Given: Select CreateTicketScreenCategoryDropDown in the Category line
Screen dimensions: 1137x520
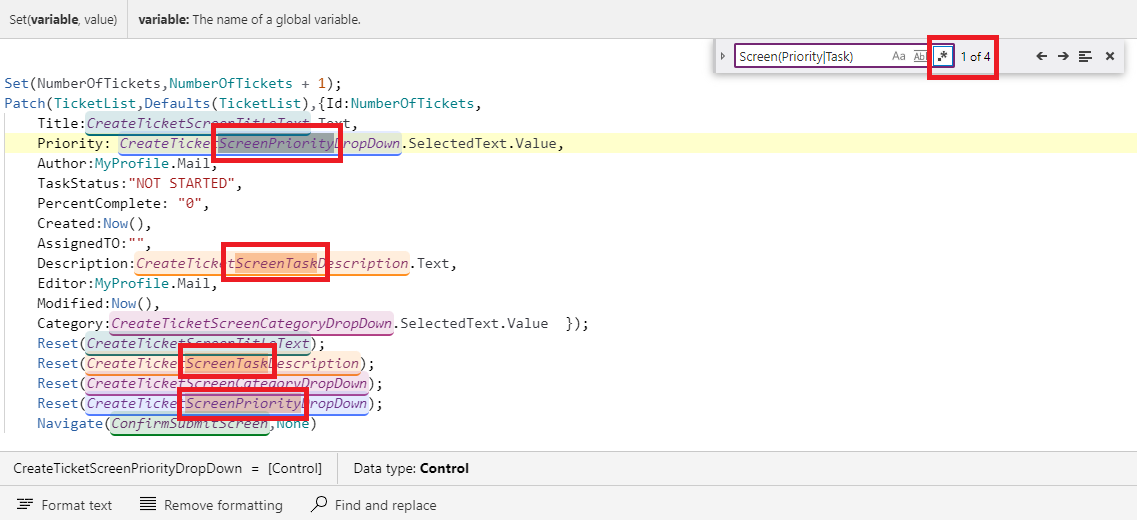Looking at the screenshot, I should pyautogui.click(x=252, y=323).
